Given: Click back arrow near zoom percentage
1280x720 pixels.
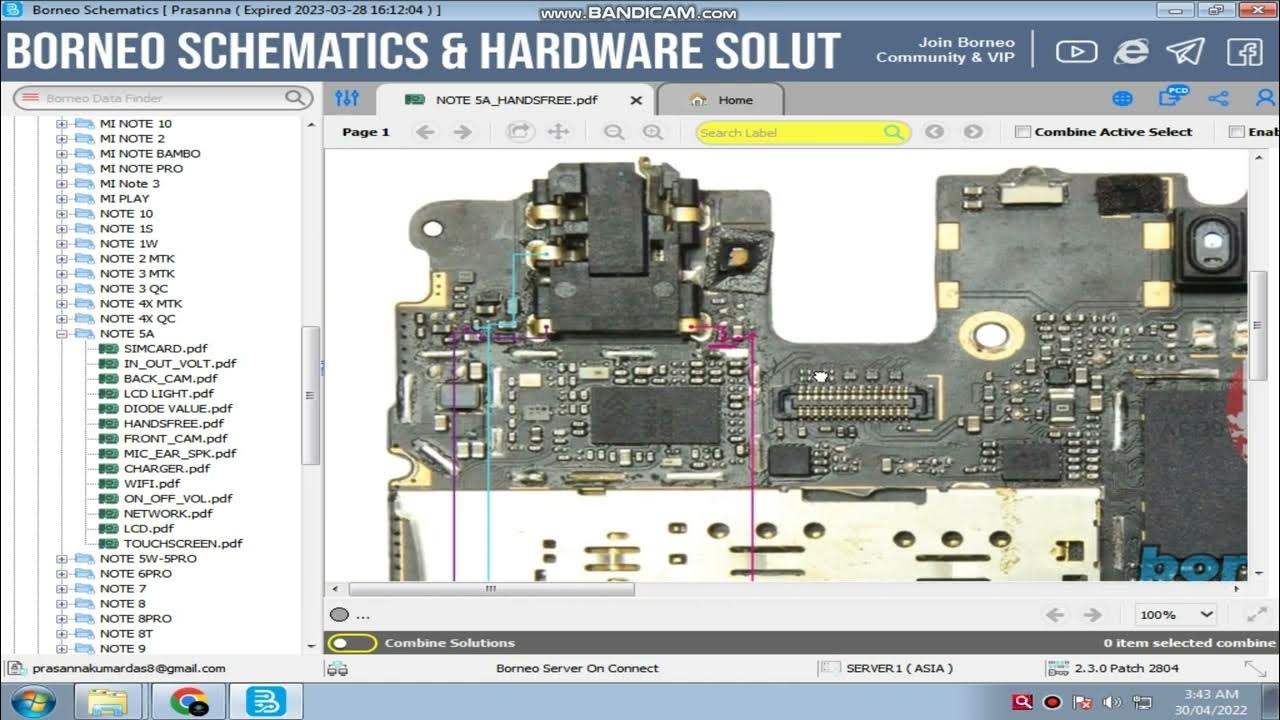Looking at the screenshot, I should pyautogui.click(x=1054, y=615).
